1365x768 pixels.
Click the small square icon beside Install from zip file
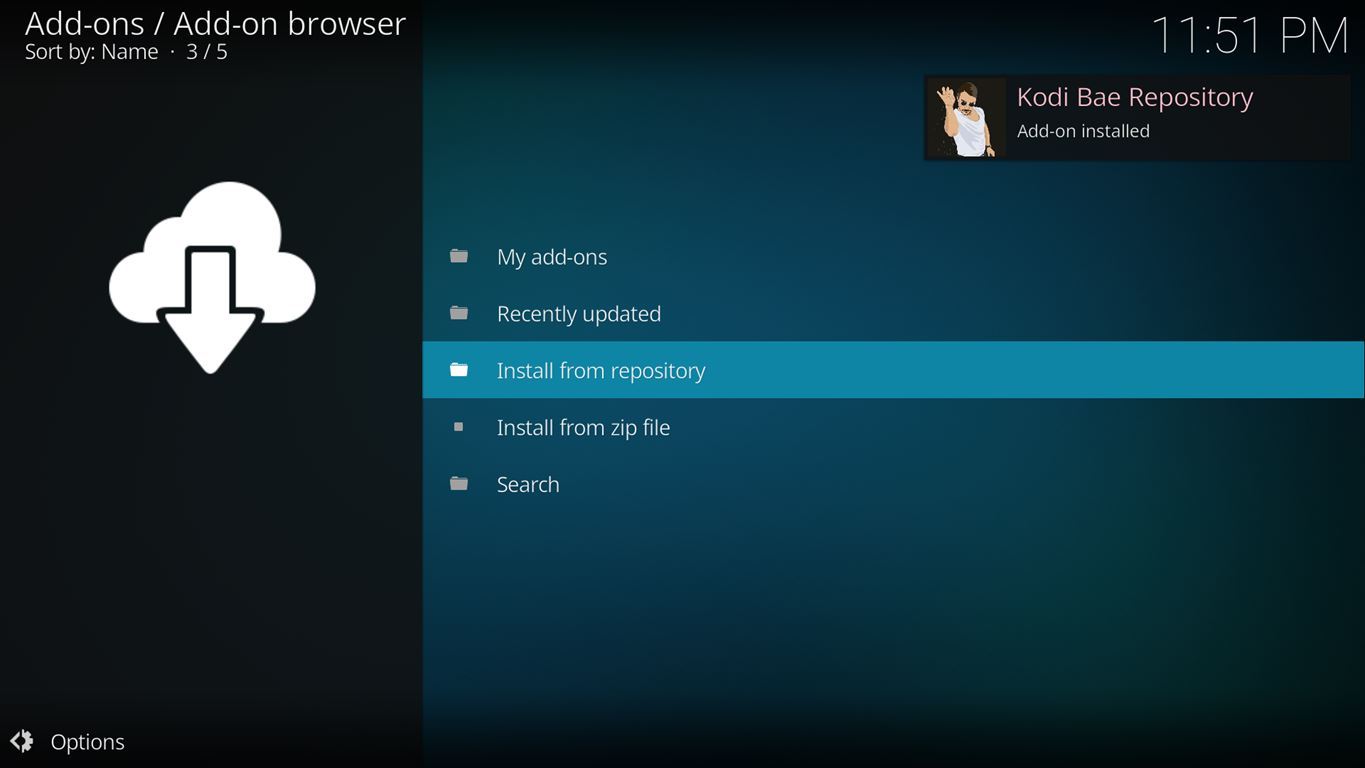point(459,427)
